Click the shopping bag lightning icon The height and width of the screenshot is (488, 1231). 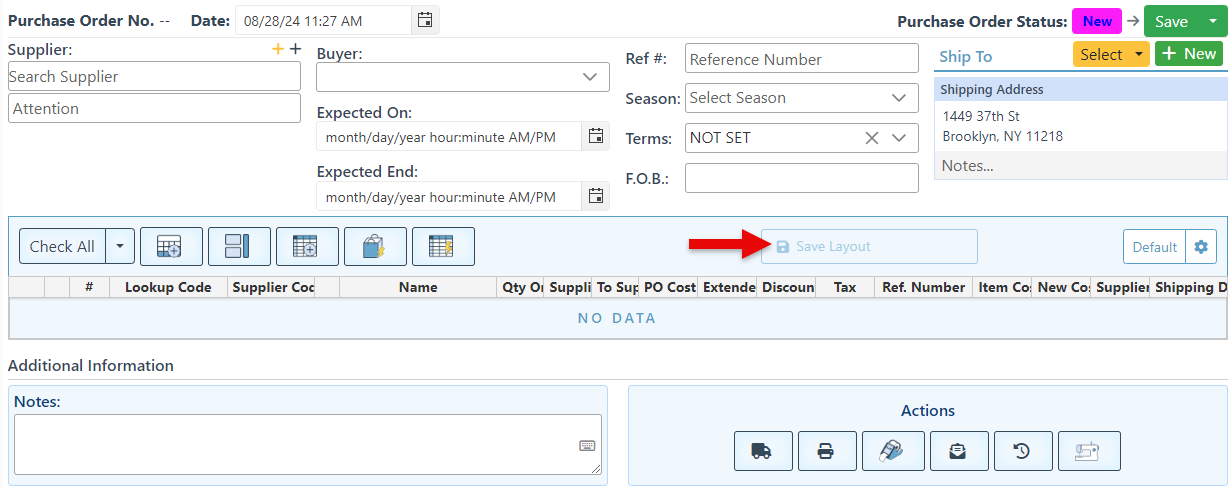375,246
